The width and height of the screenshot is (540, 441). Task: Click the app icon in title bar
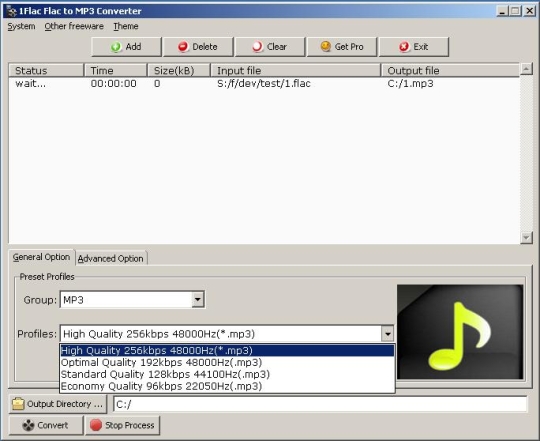11,11
